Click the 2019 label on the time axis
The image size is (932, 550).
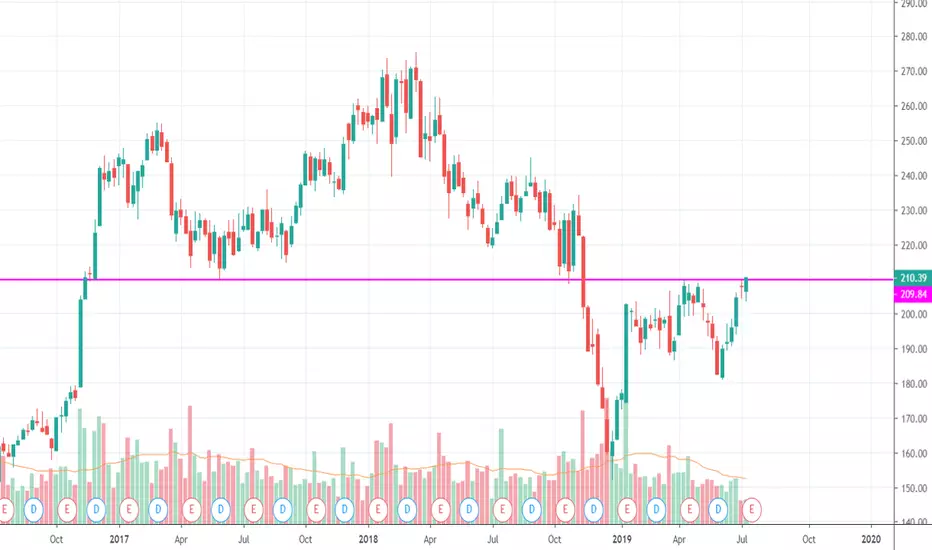622,539
